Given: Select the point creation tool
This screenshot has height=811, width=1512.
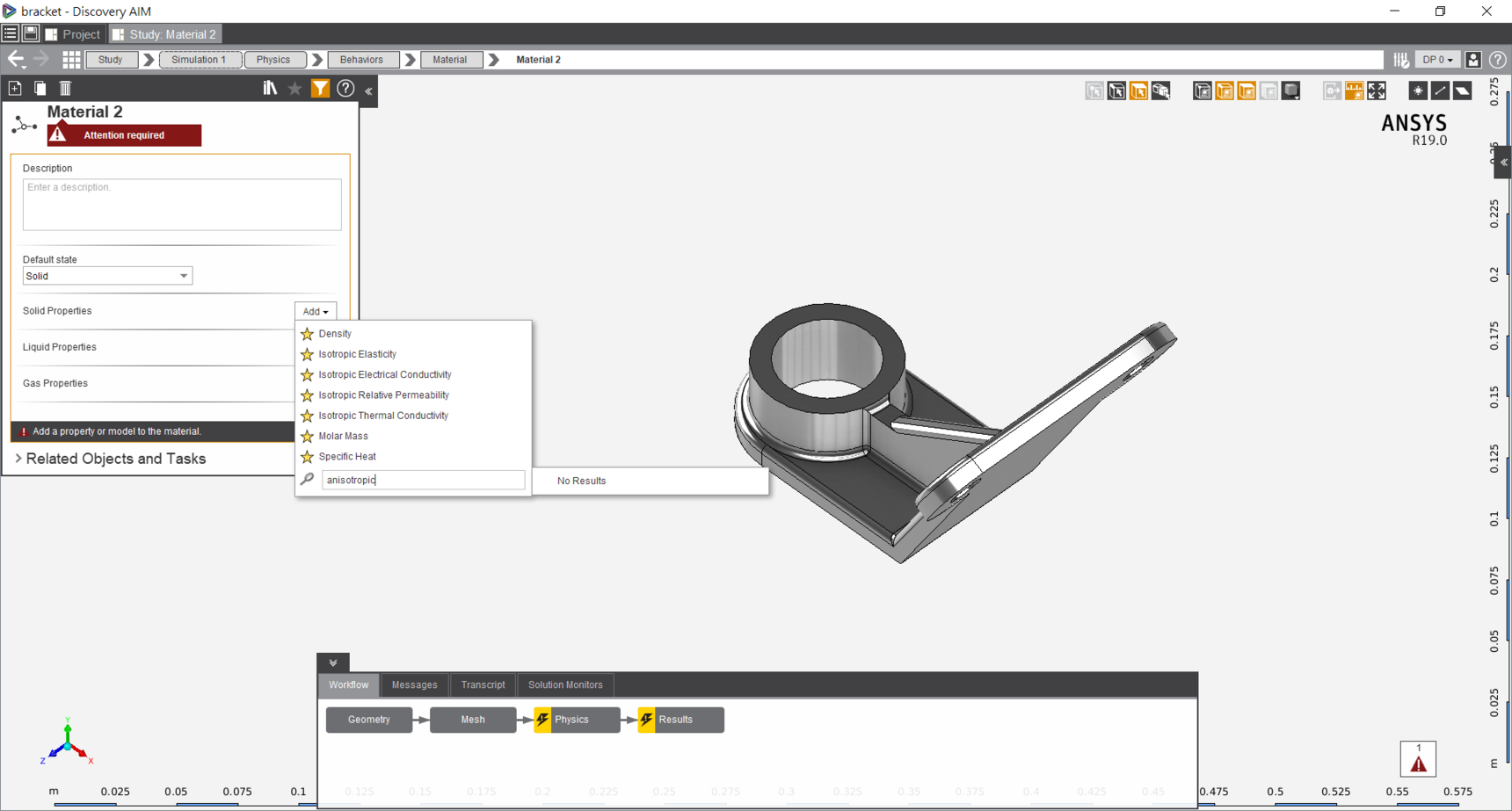Looking at the screenshot, I should tap(1418, 91).
